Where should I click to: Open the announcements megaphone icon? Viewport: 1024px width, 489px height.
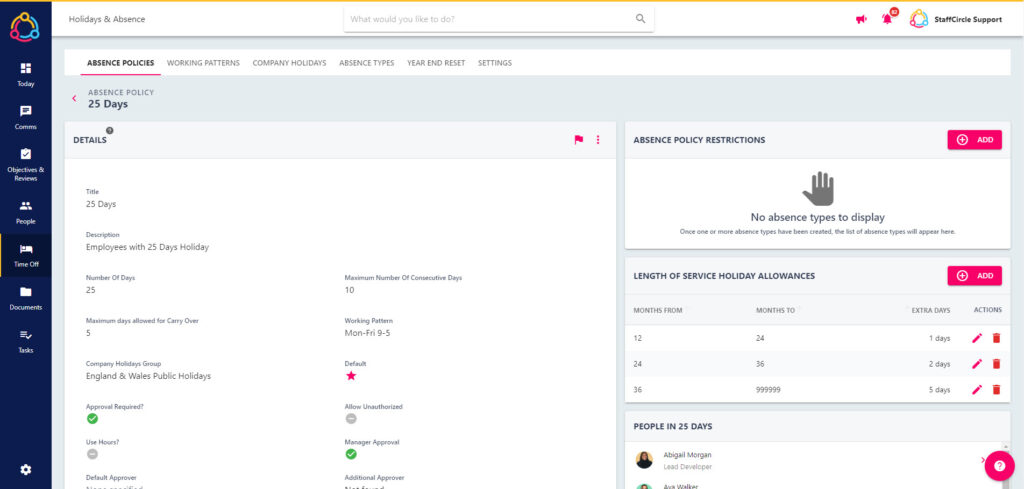tap(861, 19)
